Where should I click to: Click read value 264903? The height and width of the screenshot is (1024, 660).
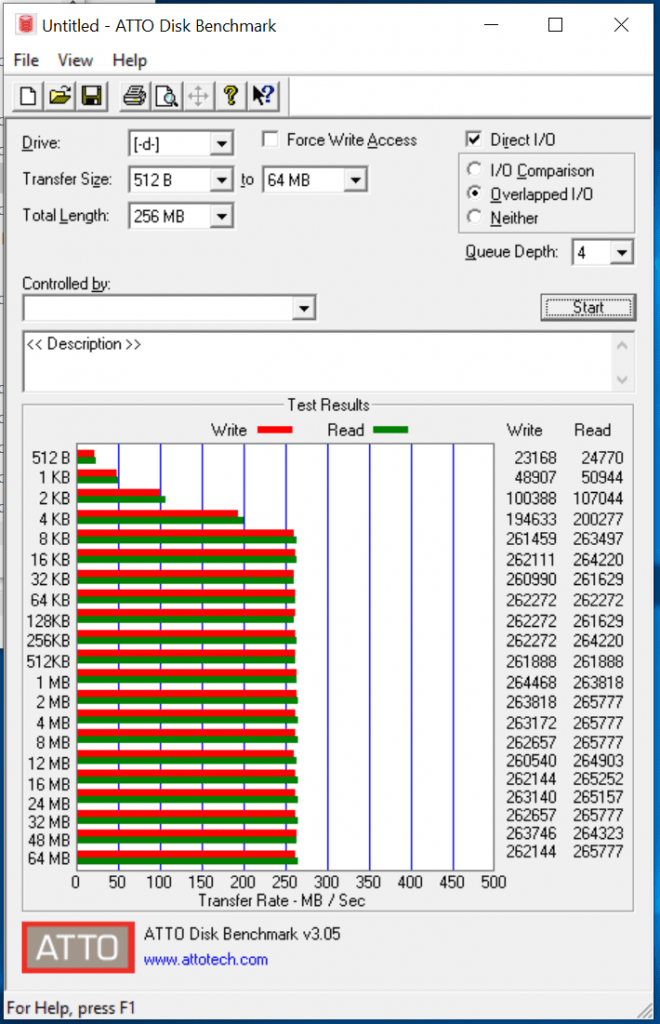(x=599, y=761)
